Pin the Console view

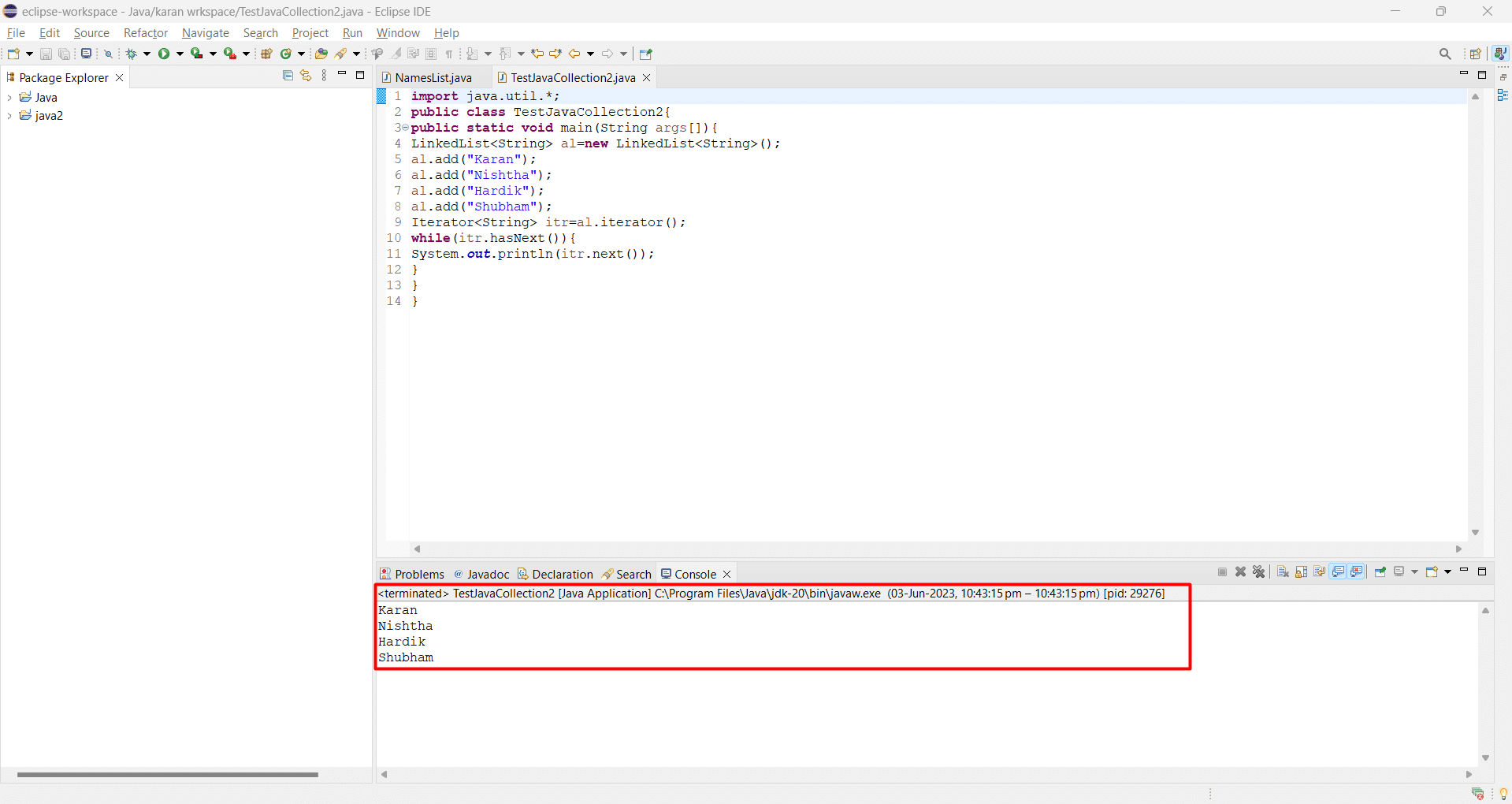[1380, 572]
